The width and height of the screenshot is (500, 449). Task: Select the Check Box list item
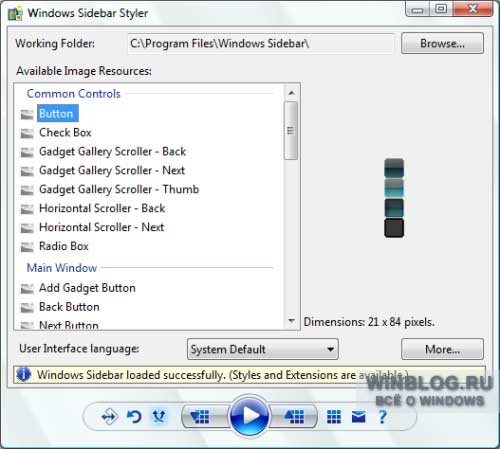(x=65, y=132)
